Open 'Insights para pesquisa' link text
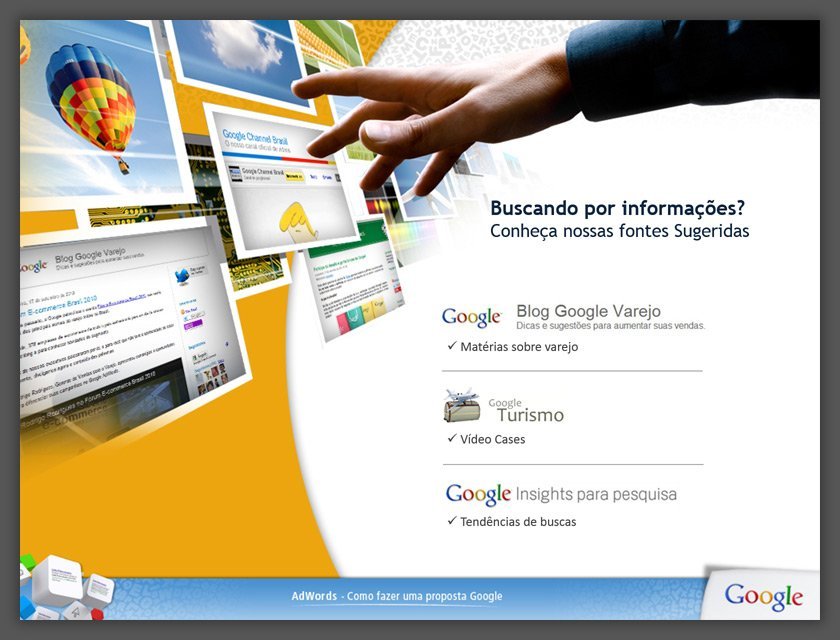 pyautogui.click(x=596, y=494)
